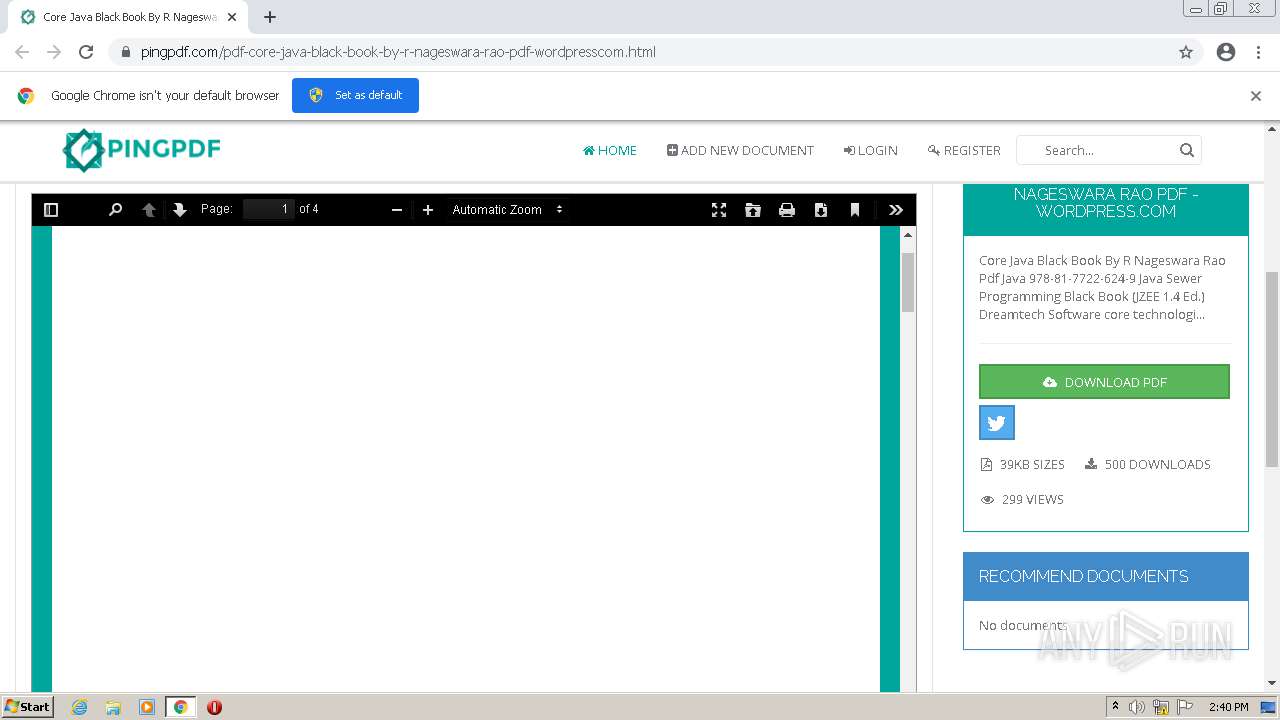Image resolution: width=1280 pixels, height=720 pixels.
Task: Click the page number field
Action: coord(269,209)
